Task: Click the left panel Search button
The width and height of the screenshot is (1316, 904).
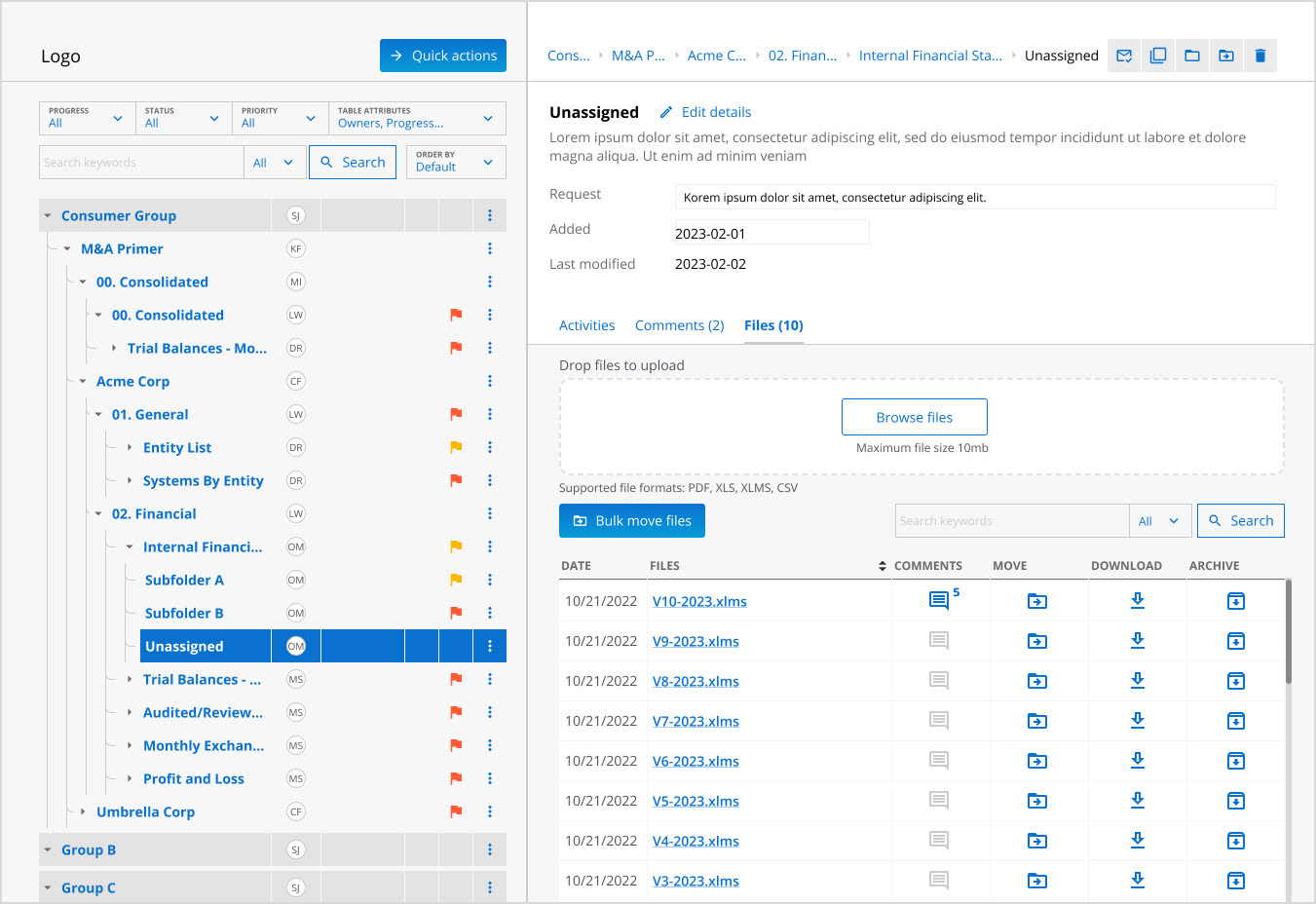Action: [353, 163]
